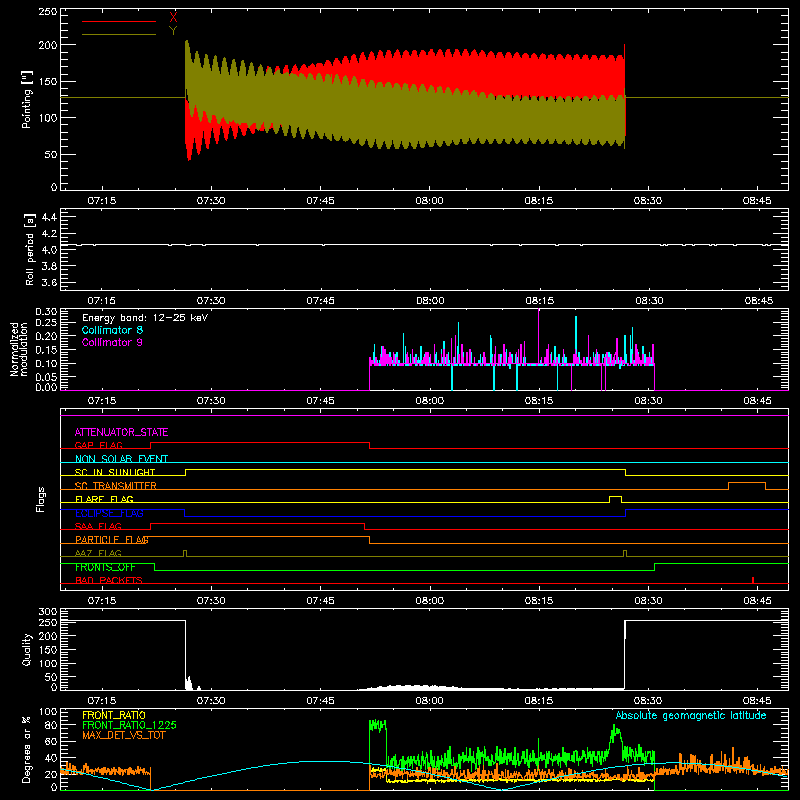Click the 0.30 tick on the modulation axis

[46, 312]
